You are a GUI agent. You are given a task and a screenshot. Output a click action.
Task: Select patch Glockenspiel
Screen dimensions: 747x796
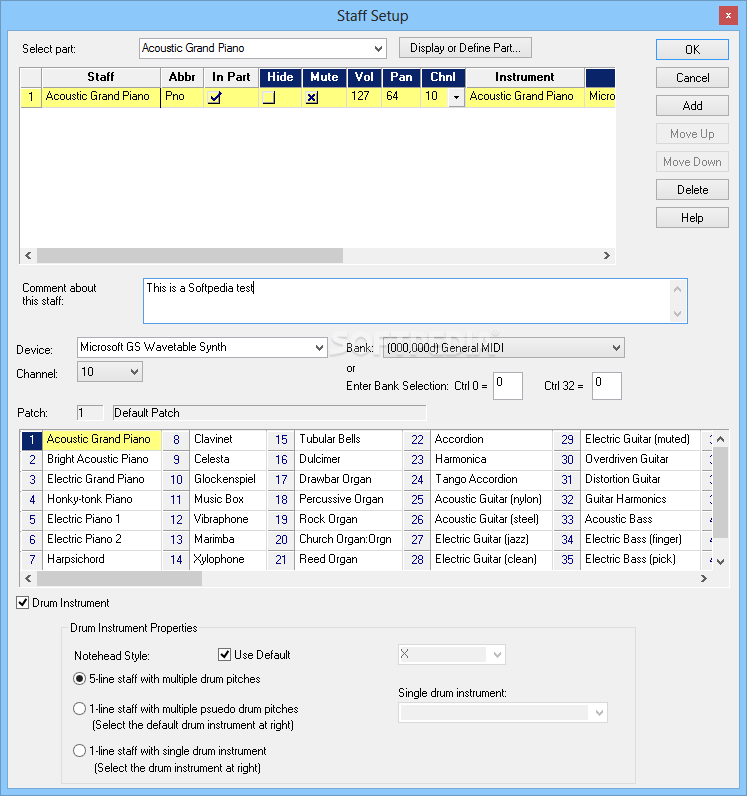pyautogui.click(x=228, y=479)
